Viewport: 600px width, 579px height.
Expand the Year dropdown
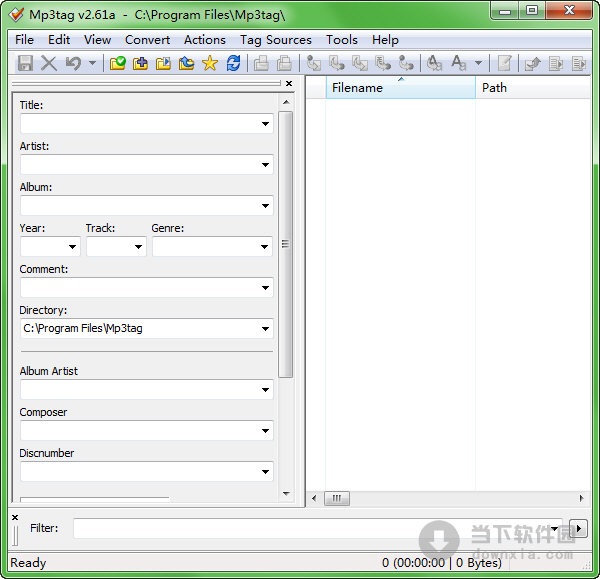click(x=72, y=246)
